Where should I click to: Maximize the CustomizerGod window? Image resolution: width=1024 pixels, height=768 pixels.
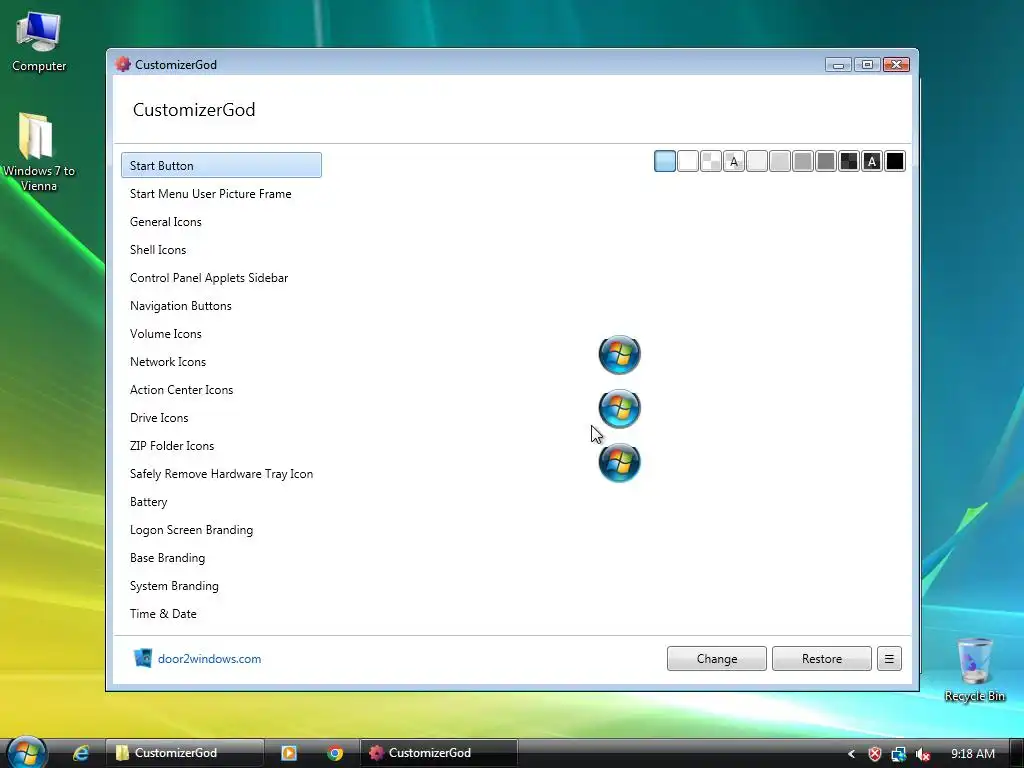coord(867,65)
